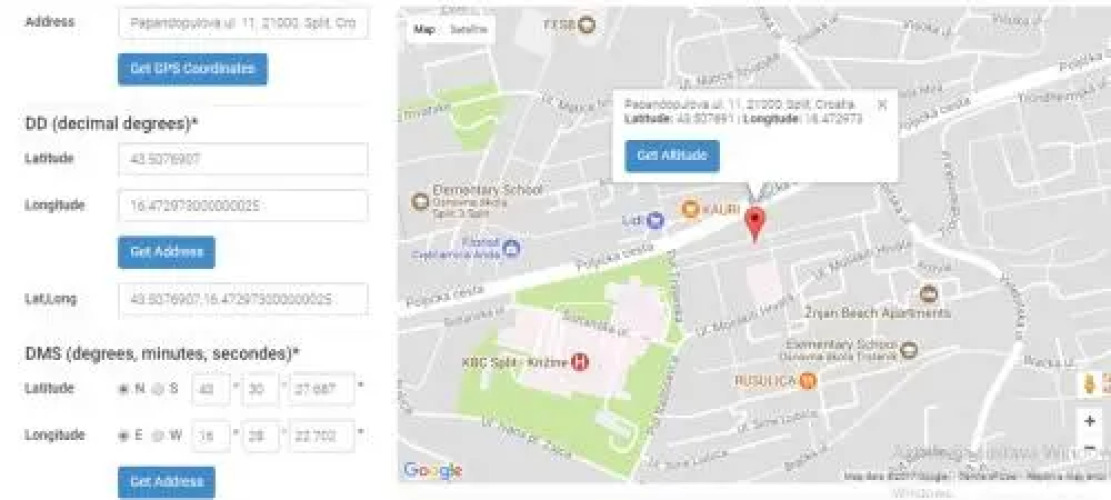
Task: Zoom in with the plus button
Action: pyautogui.click(x=1090, y=421)
